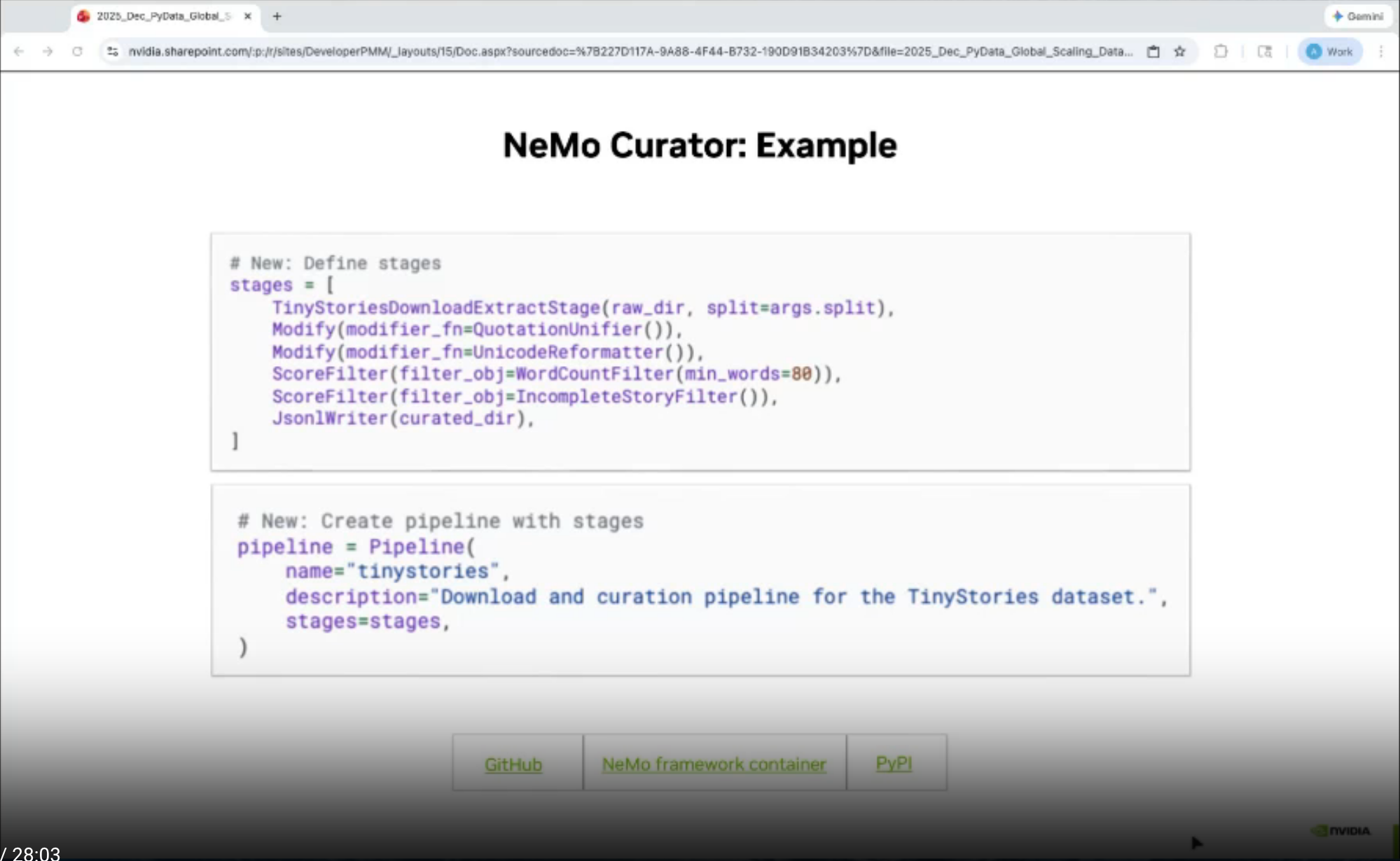Click the Pipeline creation code block
The height and width of the screenshot is (861, 1400).
pos(700,580)
